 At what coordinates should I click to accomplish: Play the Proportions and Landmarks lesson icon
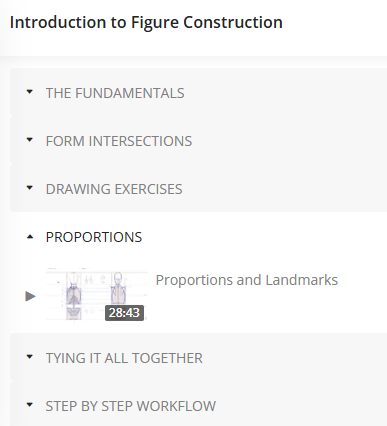pyautogui.click(x=30, y=296)
